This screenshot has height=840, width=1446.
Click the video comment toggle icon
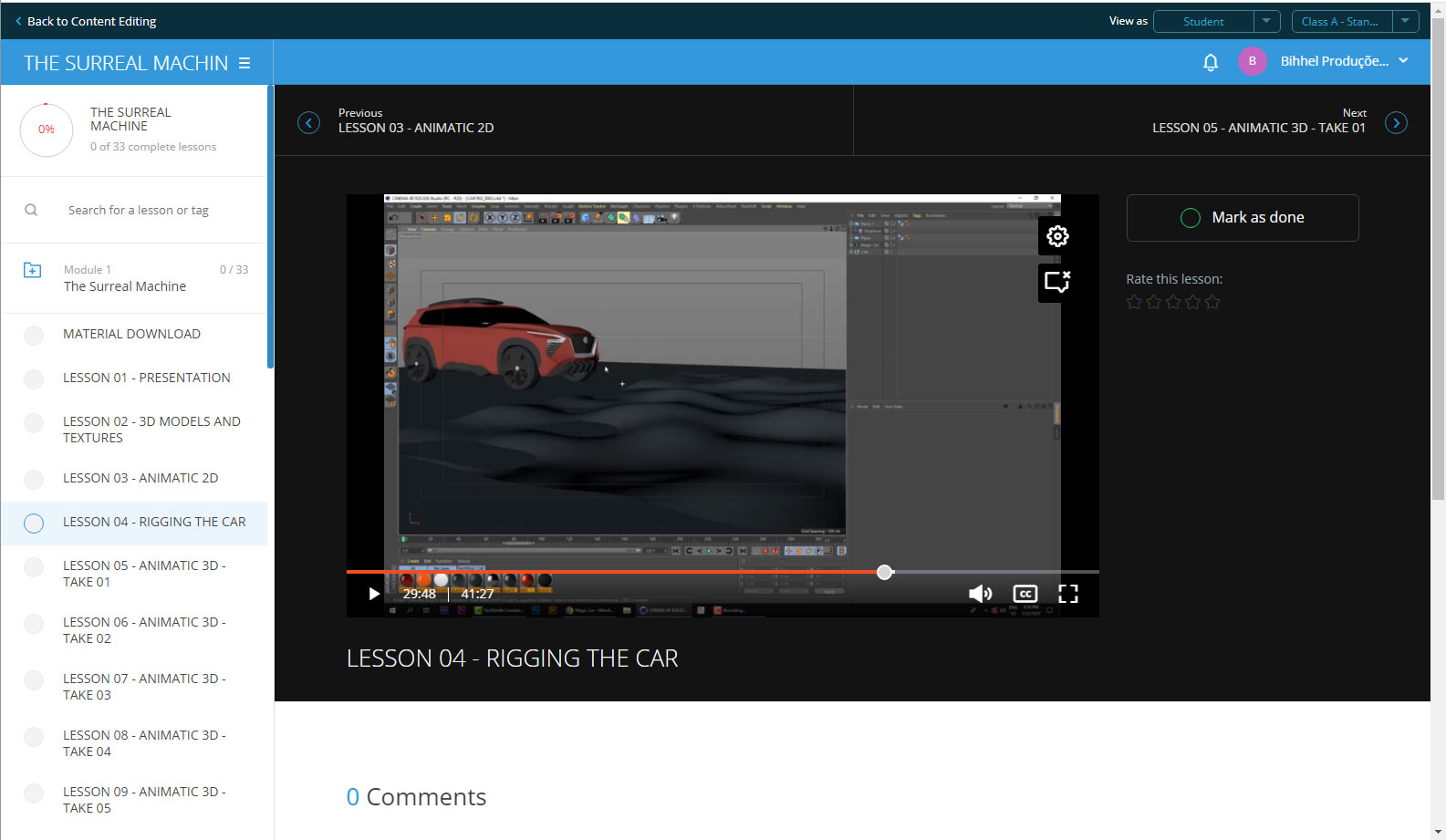coord(1057,282)
